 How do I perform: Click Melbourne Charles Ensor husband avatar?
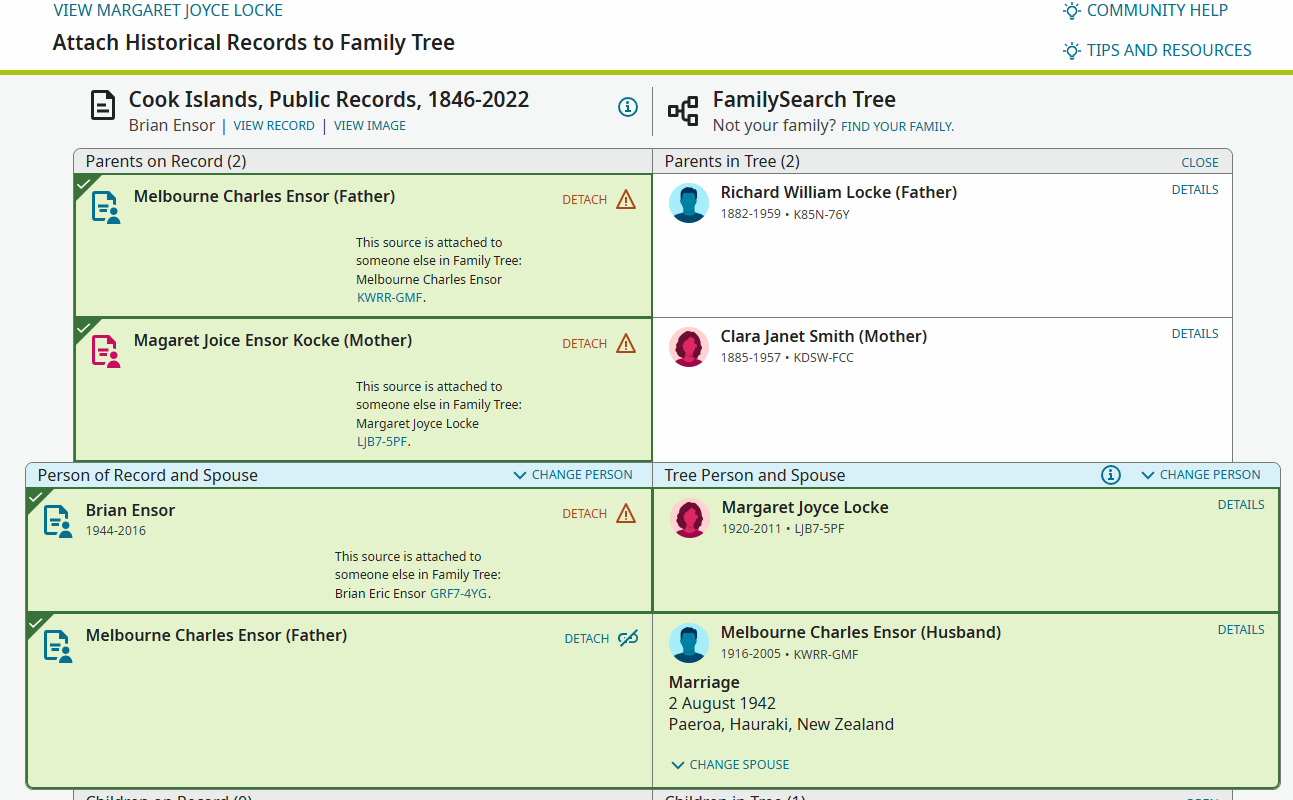pos(689,643)
